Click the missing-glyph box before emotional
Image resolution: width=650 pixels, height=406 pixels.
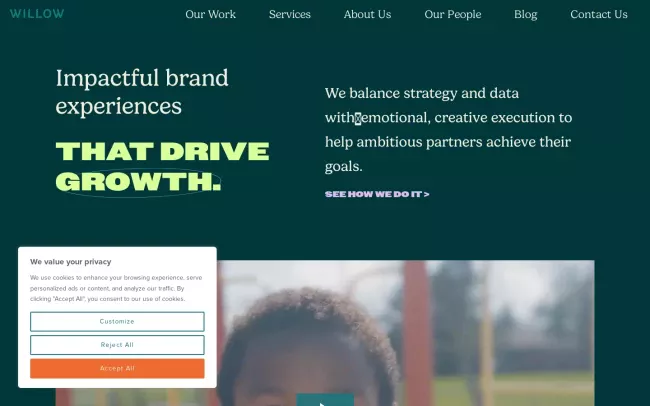[358, 118]
